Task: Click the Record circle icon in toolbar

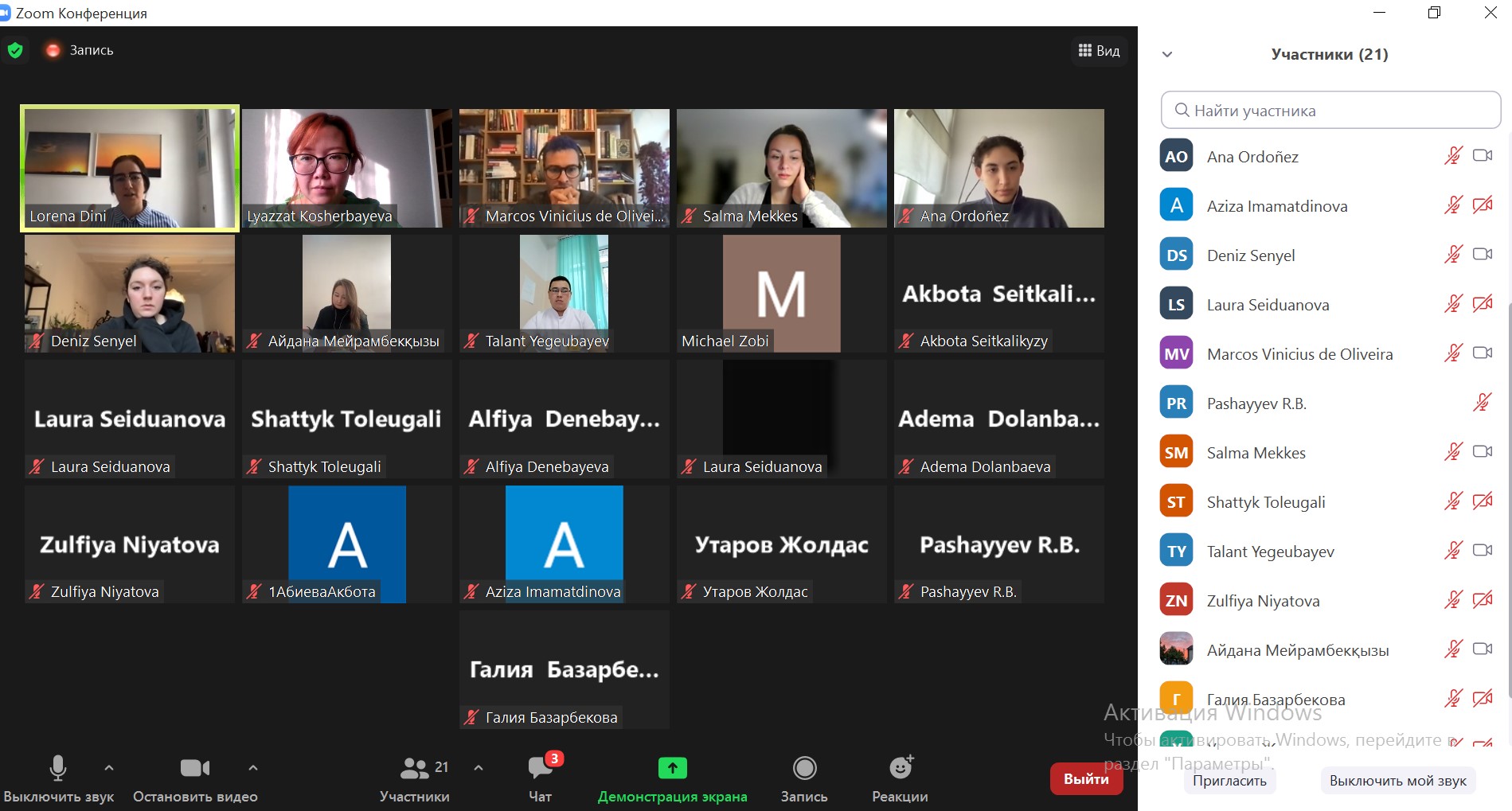Action: pyautogui.click(x=804, y=768)
